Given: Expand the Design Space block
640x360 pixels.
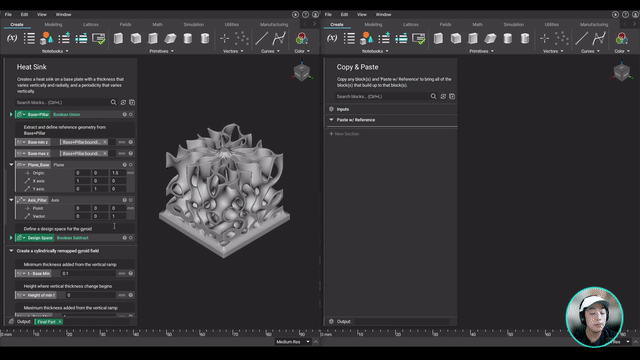Looking at the screenshot, I should [x=11, y=238].
